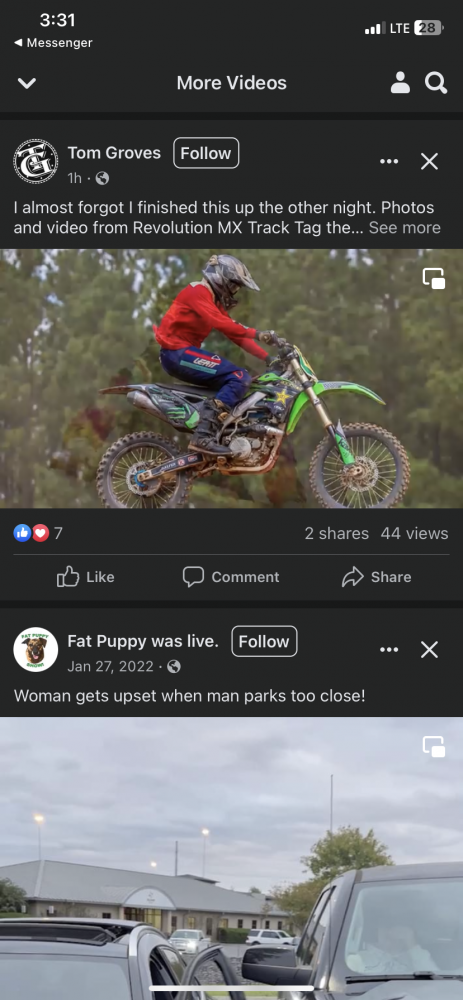Expand caption with See more
This screenshot has height=1000, width=463.
[404, 228]
